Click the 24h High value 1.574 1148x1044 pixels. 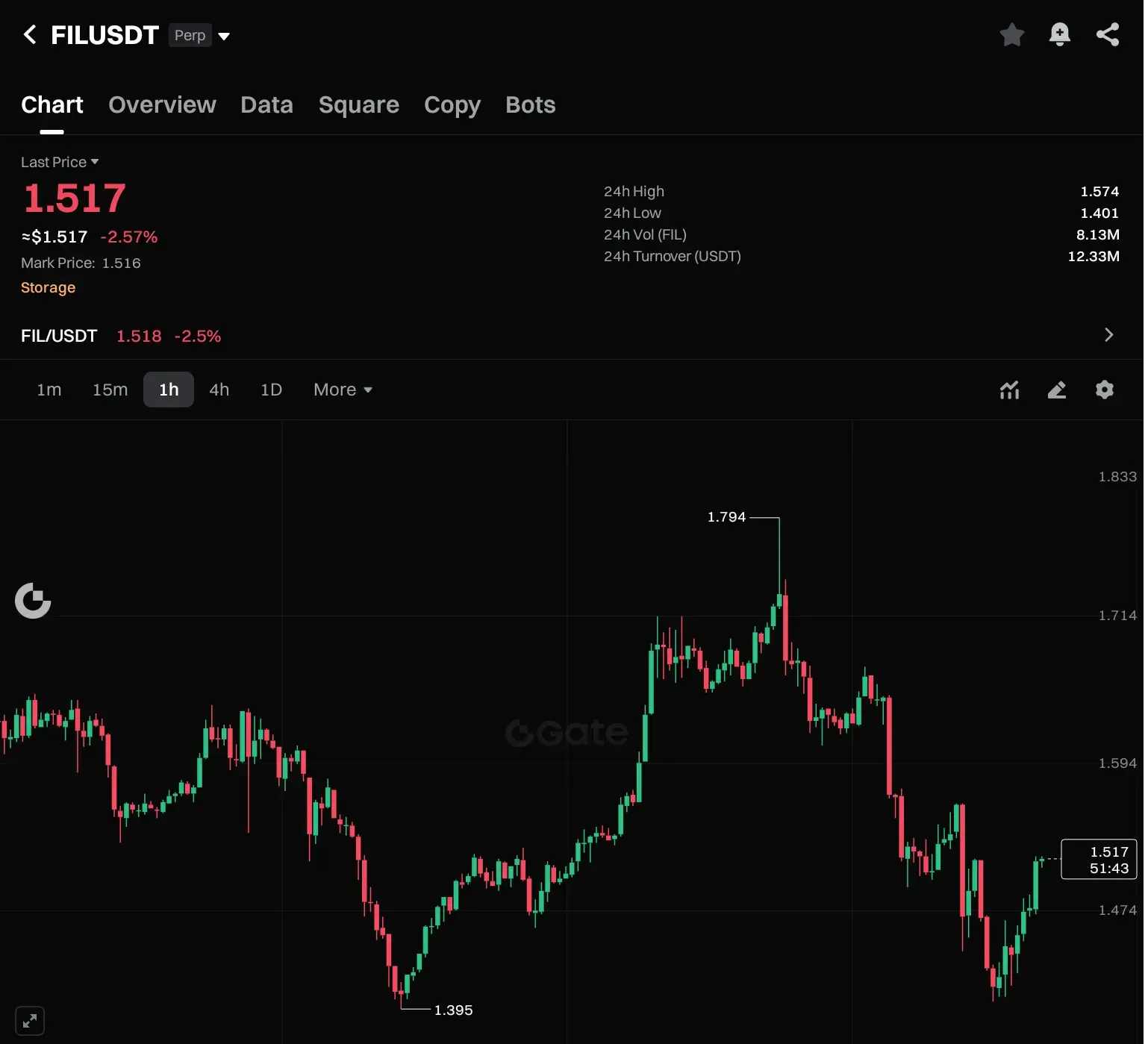(x=1099, y=192)
